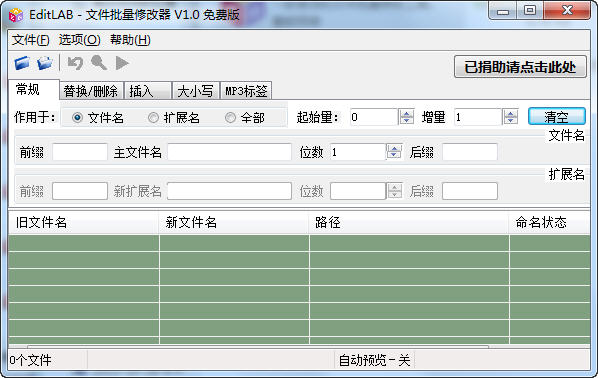Switch to the 插入 tab

pos(147,91)
